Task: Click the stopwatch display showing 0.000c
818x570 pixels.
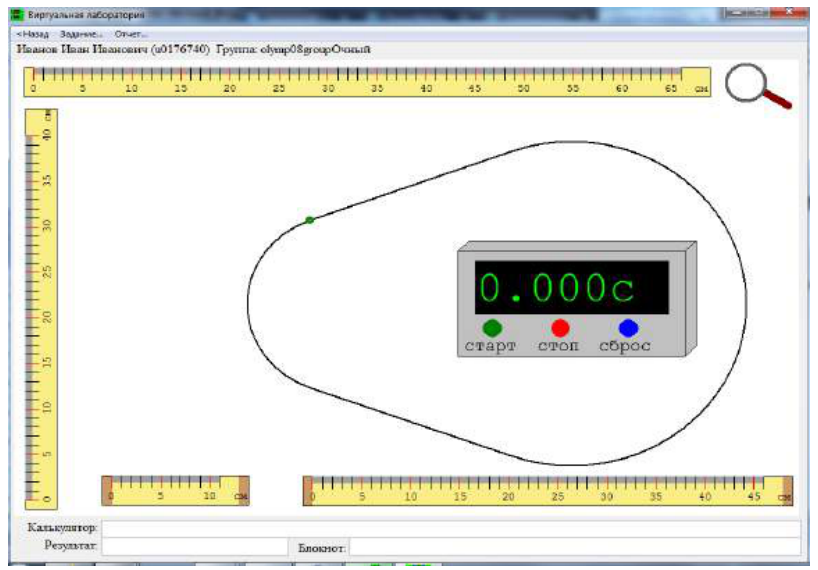Action: (x=571, y=287)
